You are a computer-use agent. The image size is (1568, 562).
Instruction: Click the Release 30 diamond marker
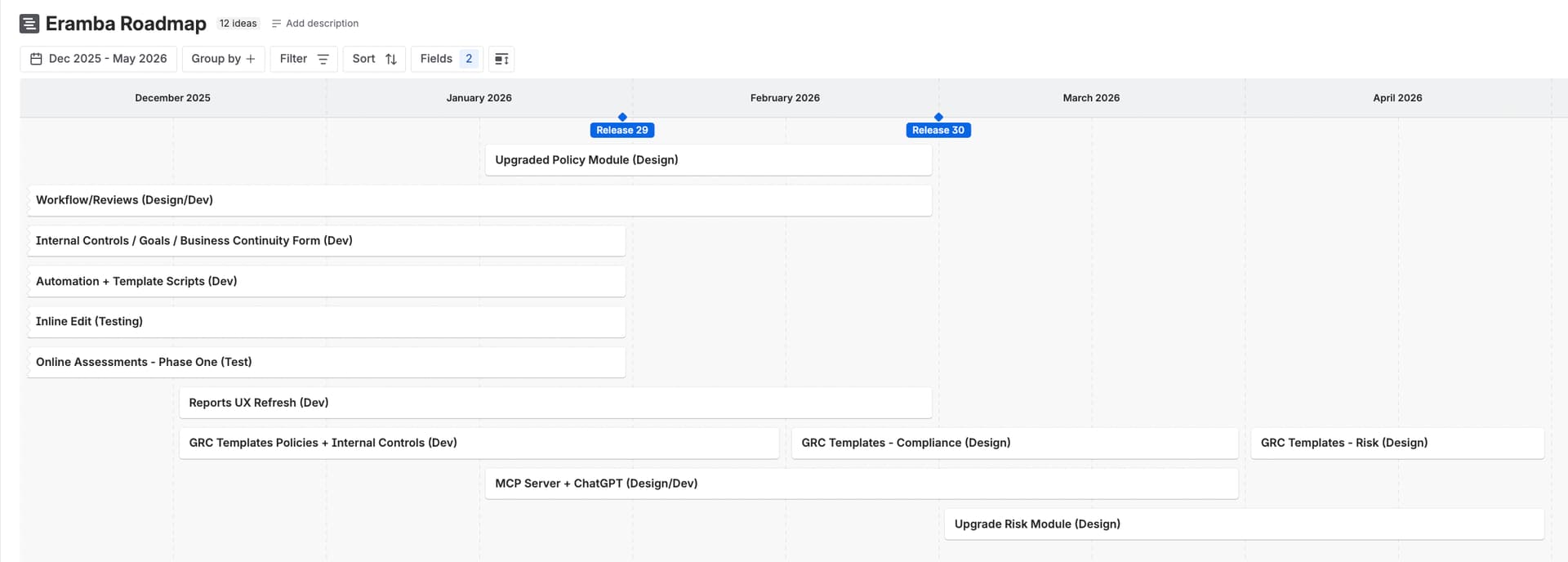click(938, 118)
